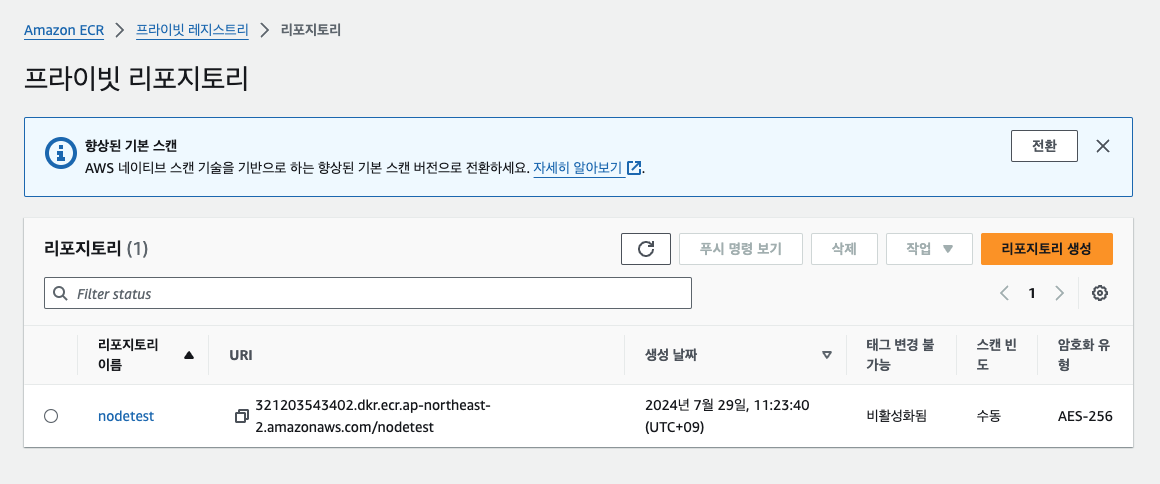The width and height of the screenshot is (1160, 484).
Task: Copy the nodetest URI with copy icon
Action: (x=241, y=417)
